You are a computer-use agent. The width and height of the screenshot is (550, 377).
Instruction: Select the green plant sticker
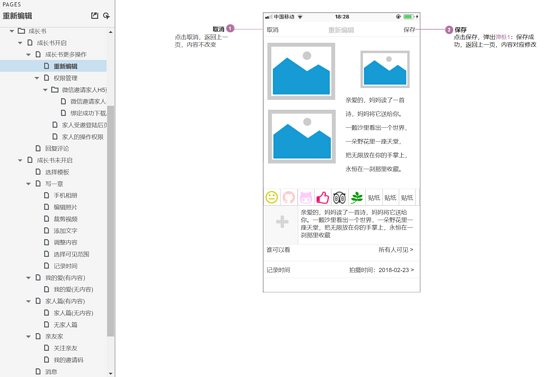click(x=356, y=197)
